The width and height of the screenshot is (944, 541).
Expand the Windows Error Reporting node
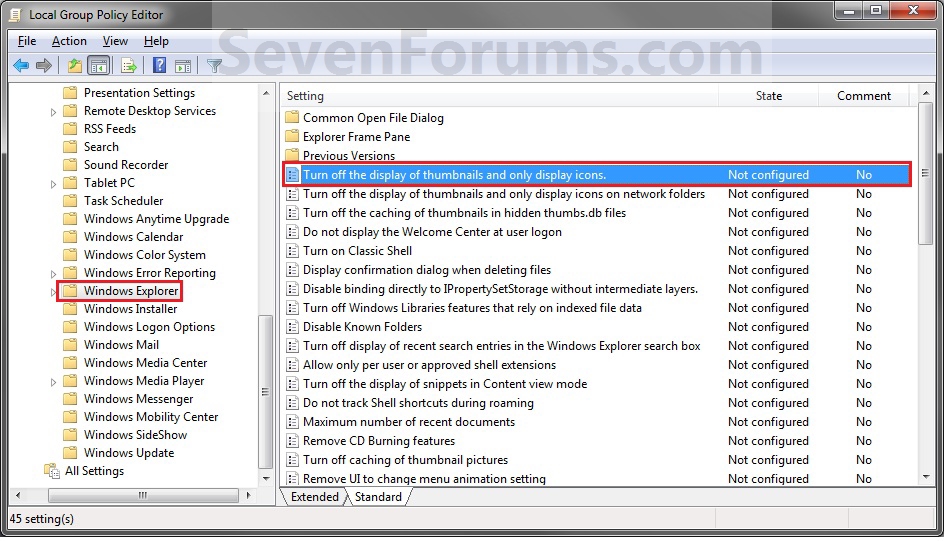coord(53,274)
